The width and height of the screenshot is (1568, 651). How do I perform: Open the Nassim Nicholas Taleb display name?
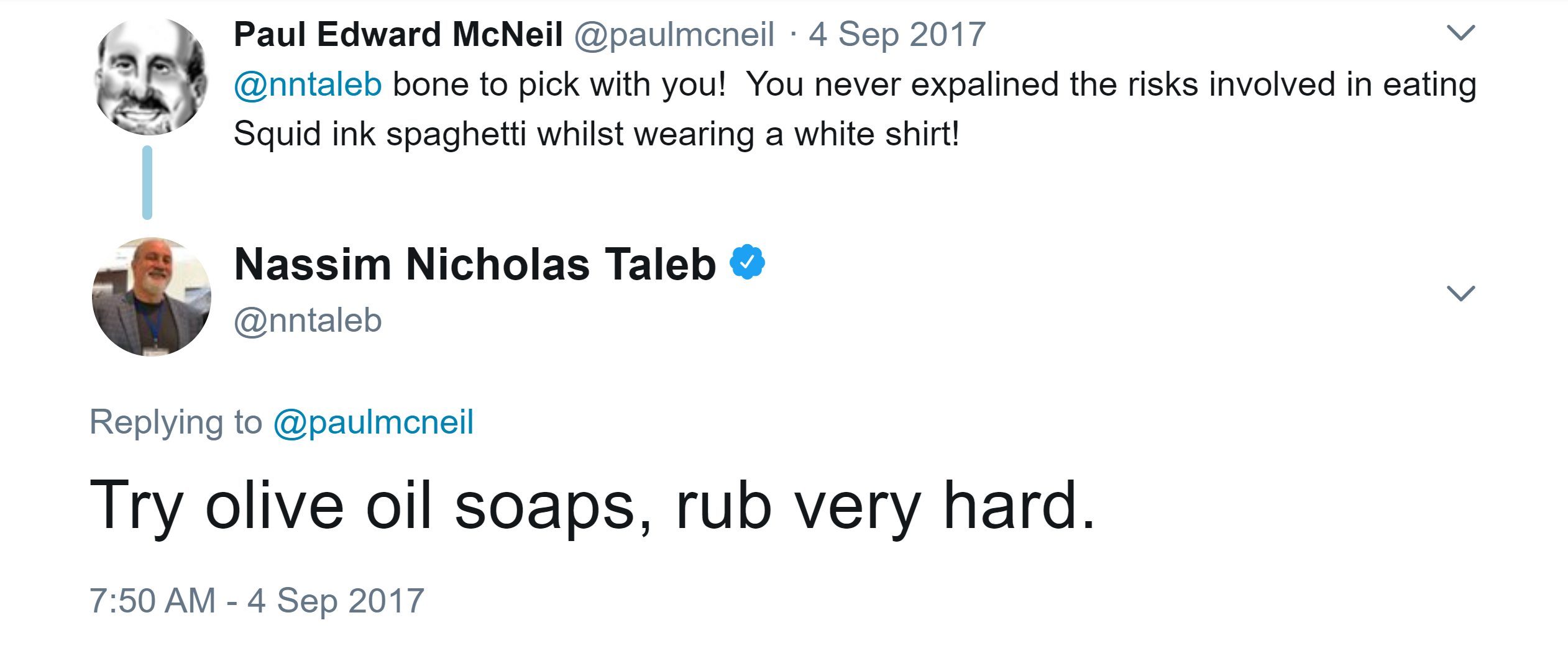click(x=475, y=265)
